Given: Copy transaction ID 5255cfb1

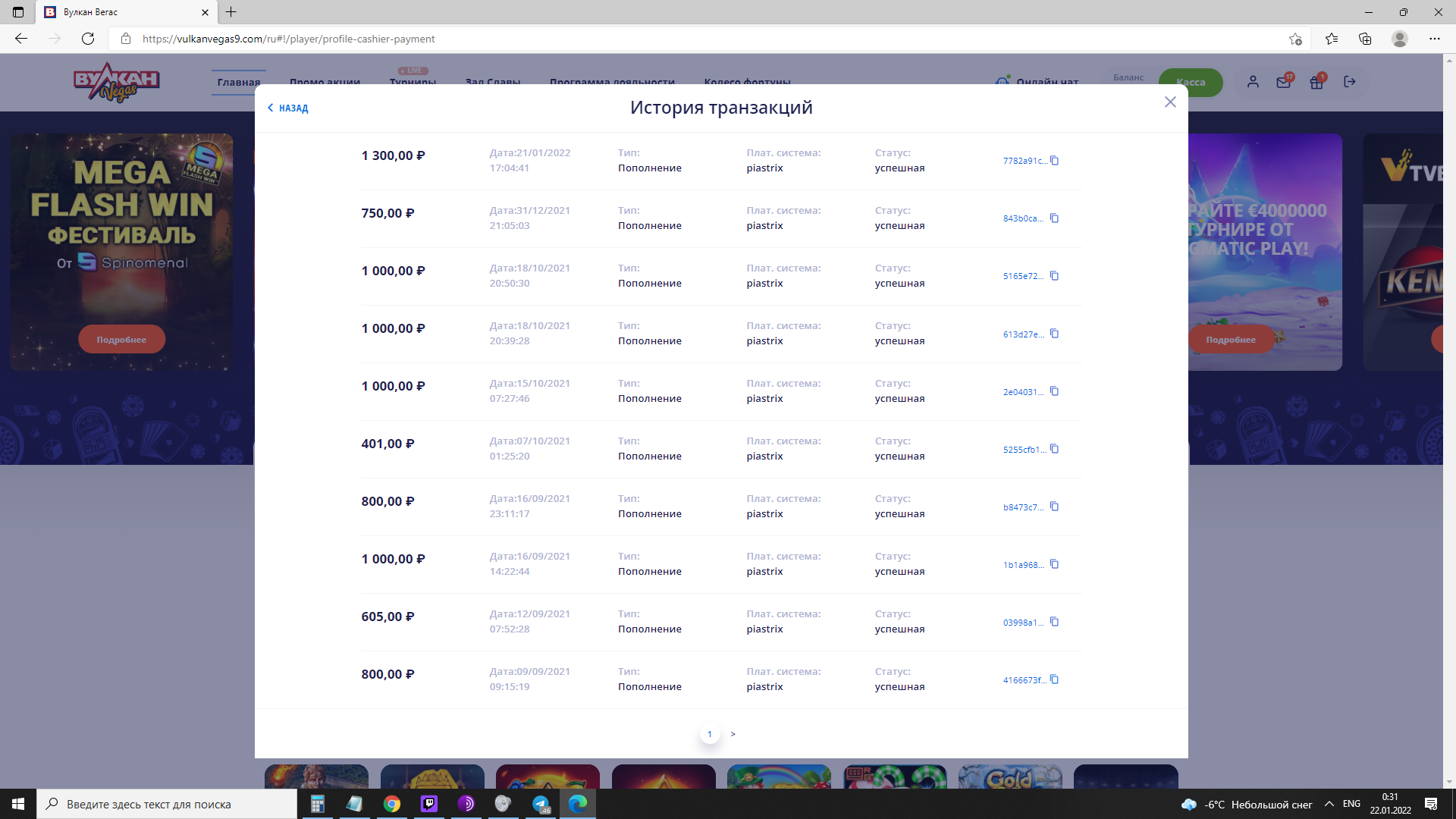Looking at the screenshot, I should coord(1054,449).
